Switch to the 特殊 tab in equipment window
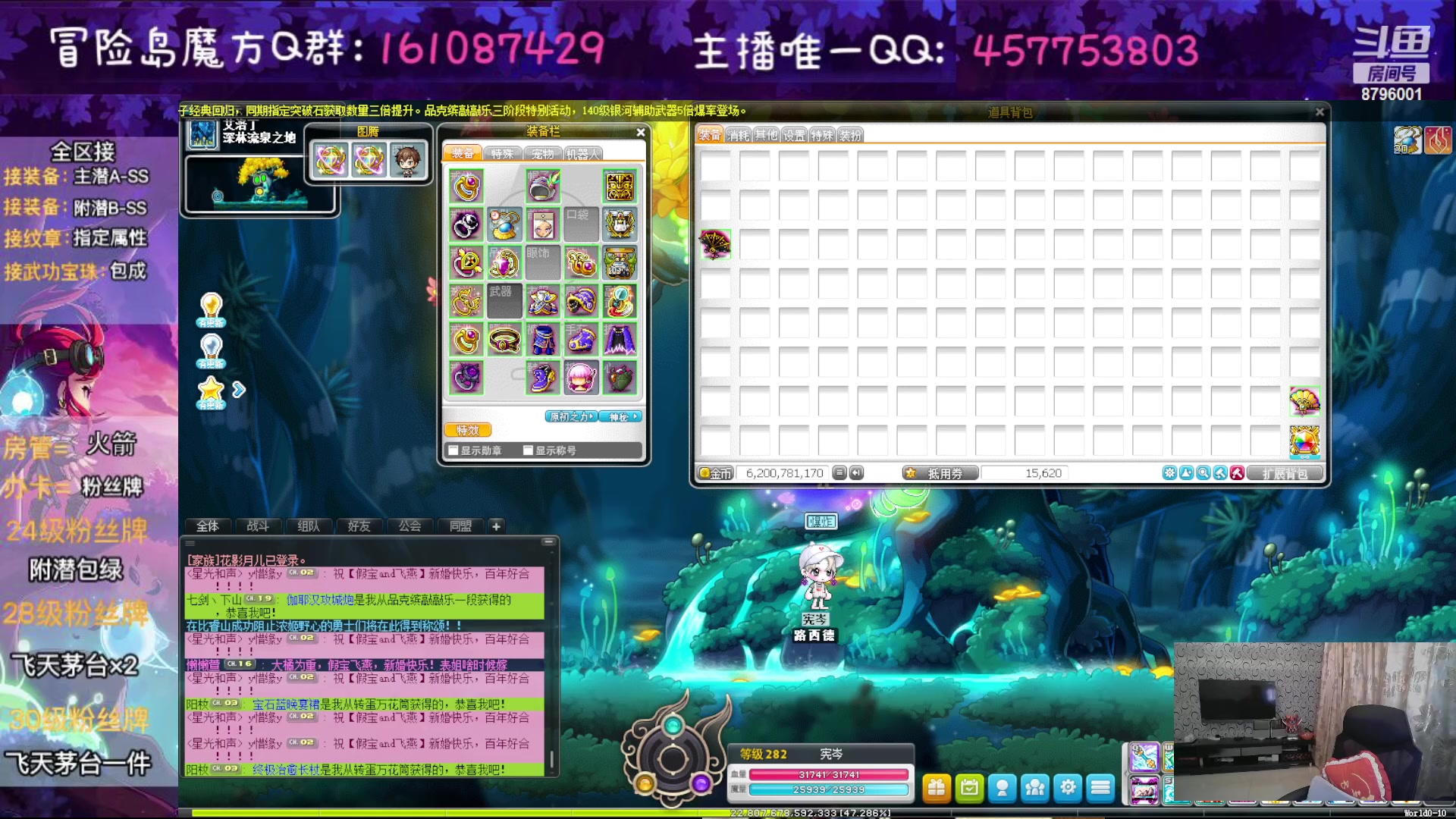The image size is (1456, 819). pos(502,154)
